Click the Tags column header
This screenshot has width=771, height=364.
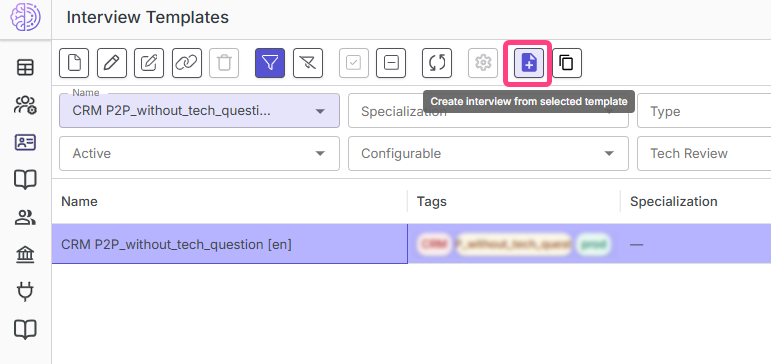tap(432, 201)
